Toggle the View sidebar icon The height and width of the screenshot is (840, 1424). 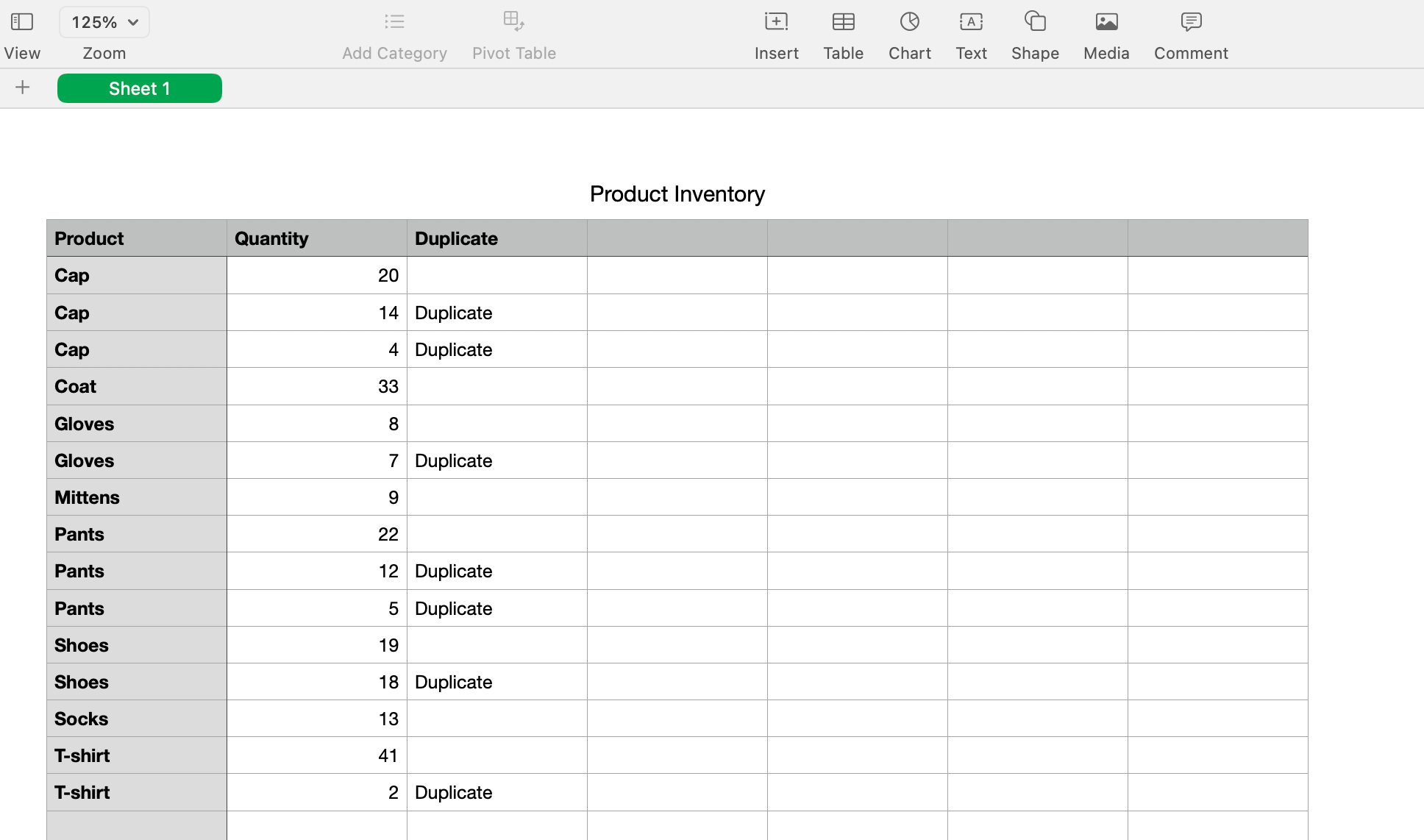point(21,21)
